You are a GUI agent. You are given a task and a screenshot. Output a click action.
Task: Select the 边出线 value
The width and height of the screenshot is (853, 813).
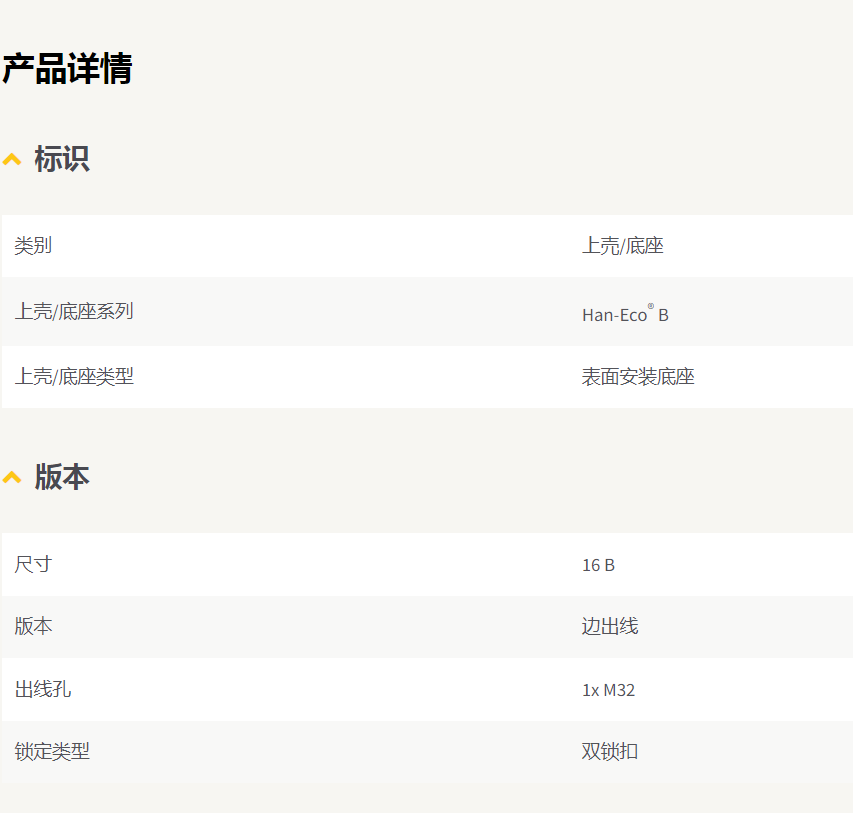(610, 626)
